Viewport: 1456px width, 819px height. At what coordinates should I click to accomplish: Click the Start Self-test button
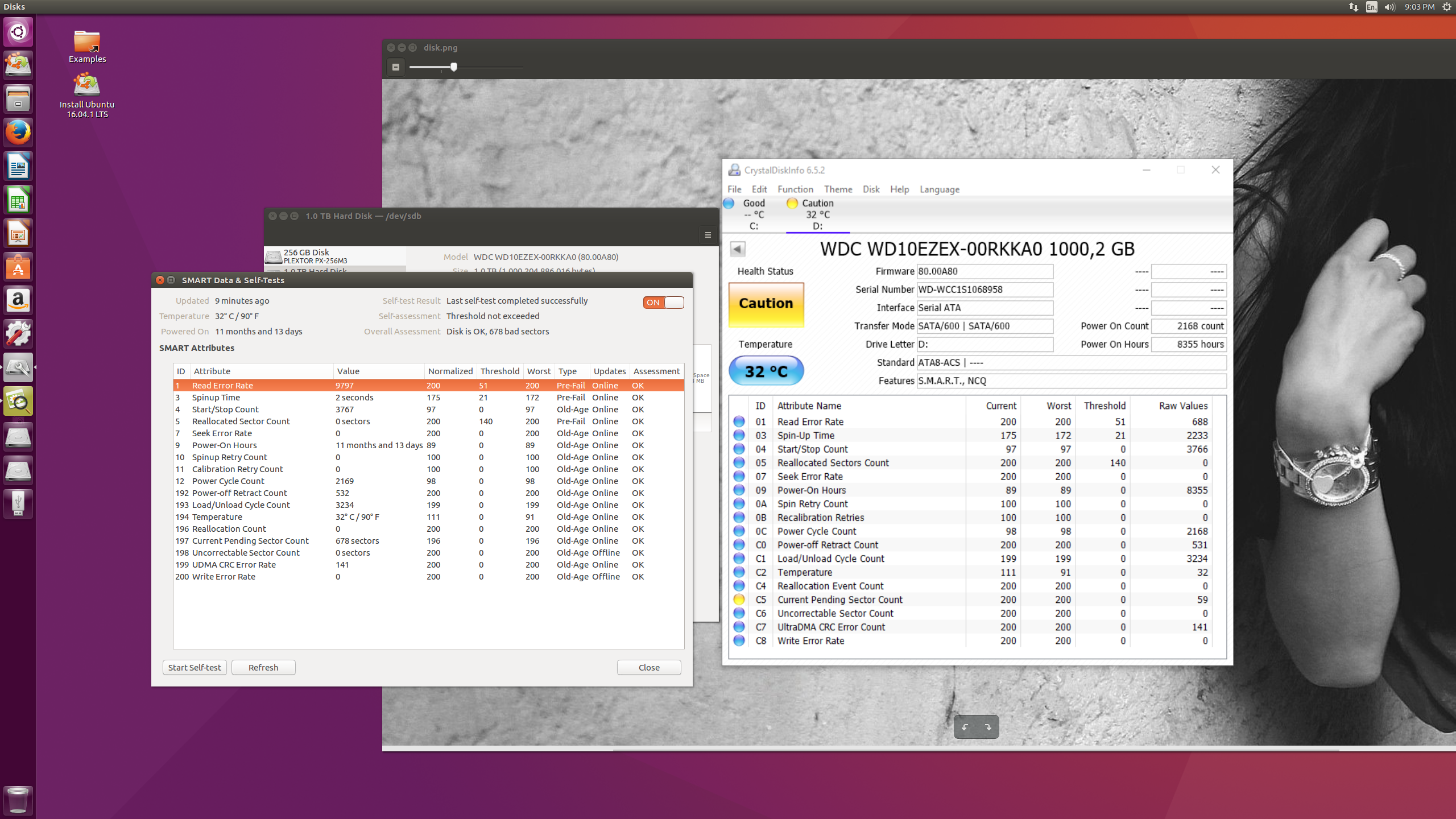coord(195,667)
